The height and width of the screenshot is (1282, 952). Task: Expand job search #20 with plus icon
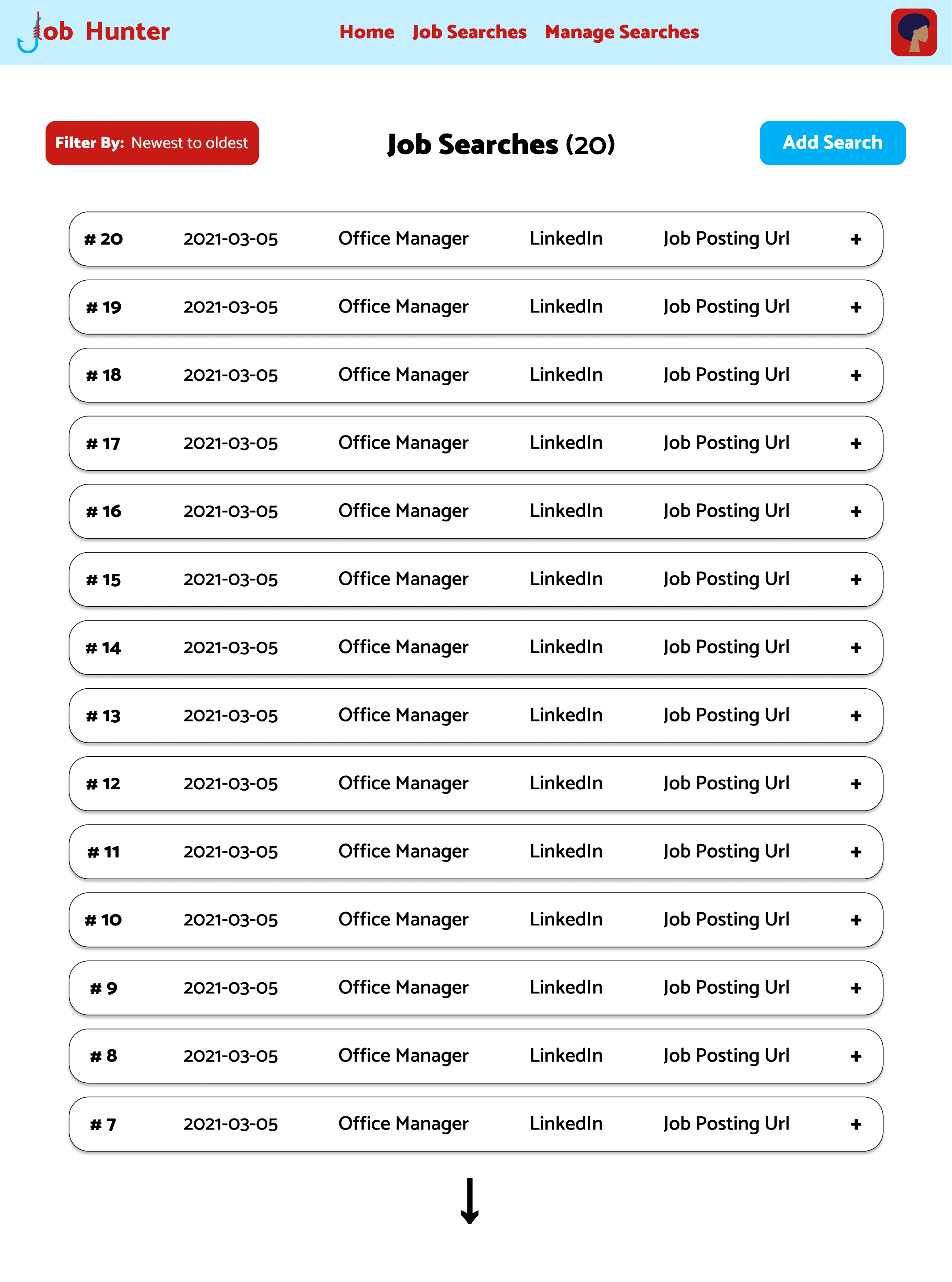[x=856, y=239]
